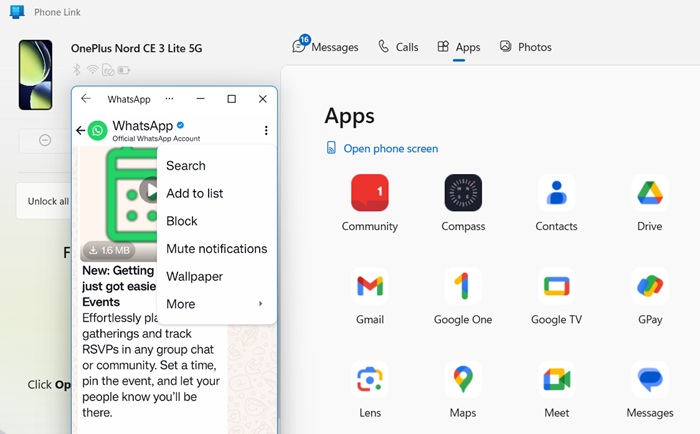
Task: Close the WhatsApp phone window
Action: (x=262, y=99)
